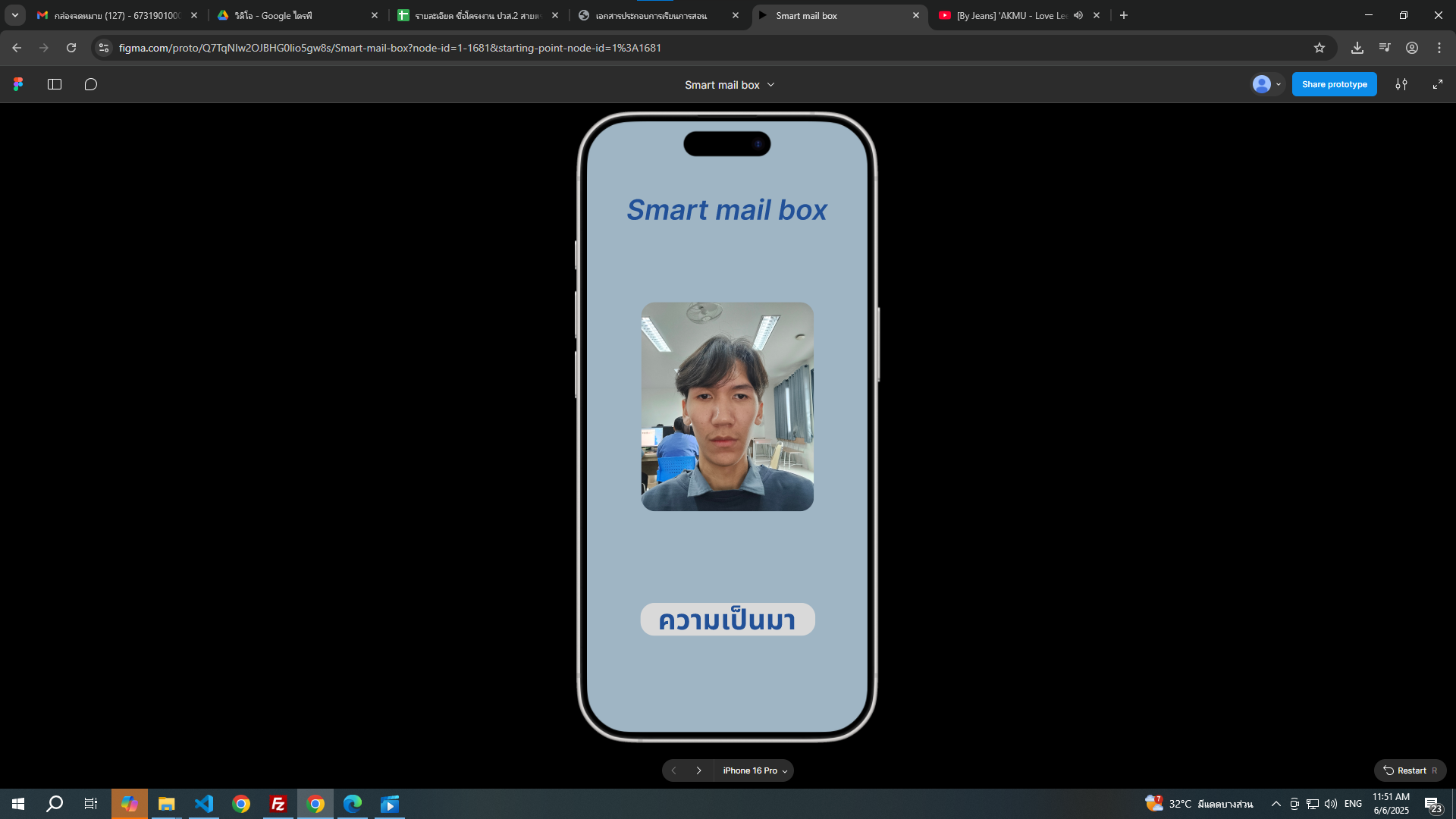The image size is (1456, 819).
Task: Click the Share prototype button
Action: (x=1334, y=84)
